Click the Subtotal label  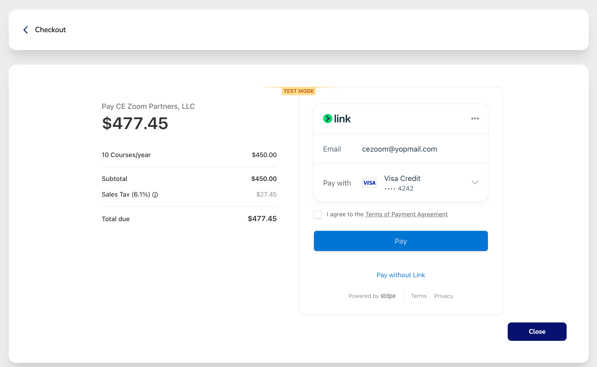pyautogui.click(x=114, y=179)
